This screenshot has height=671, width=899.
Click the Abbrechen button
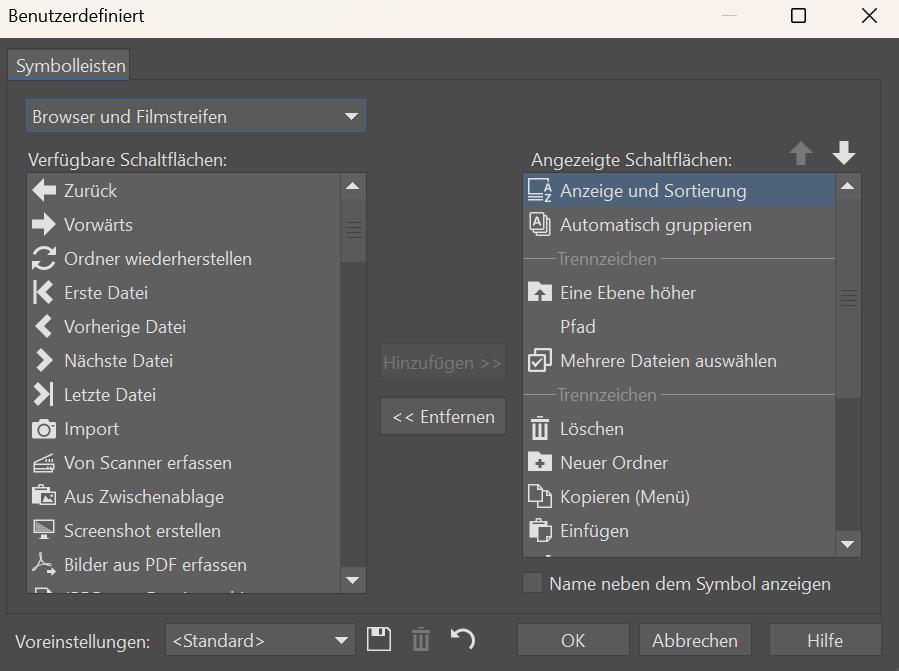[695, 640]
